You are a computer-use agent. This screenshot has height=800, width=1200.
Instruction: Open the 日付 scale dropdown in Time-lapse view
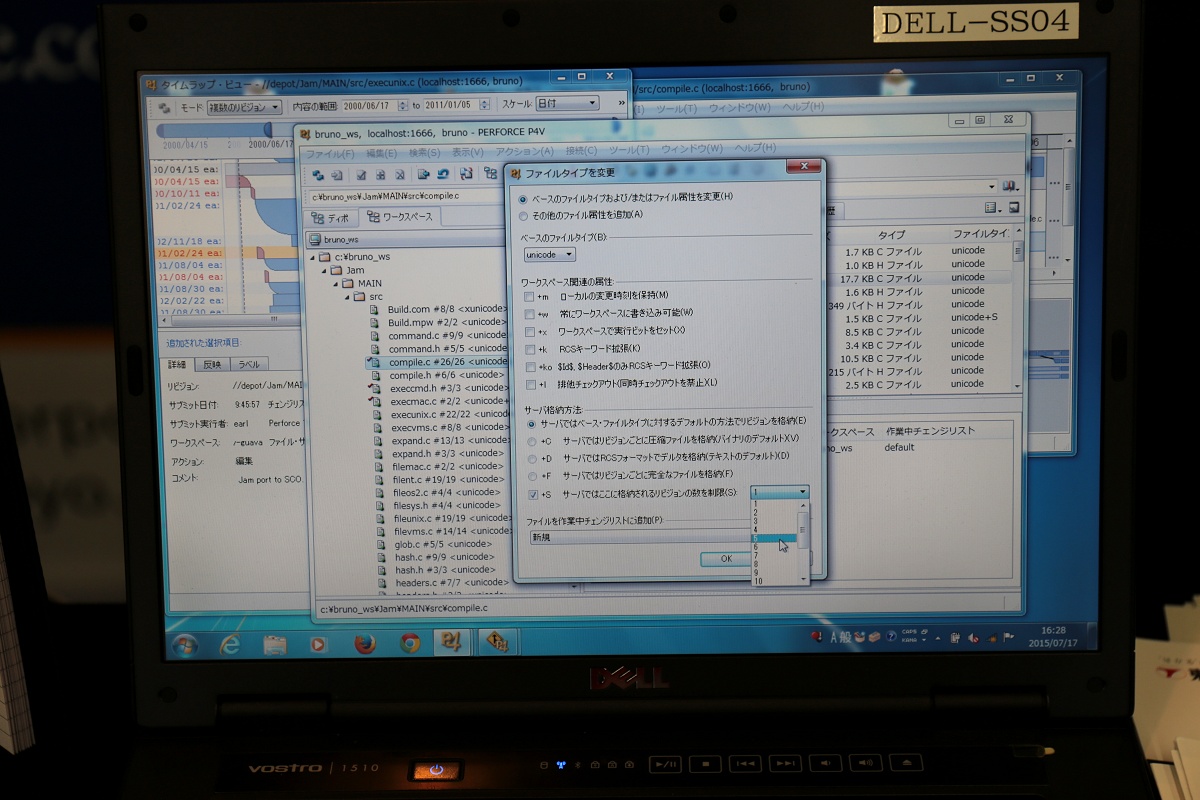pos(567,103)
